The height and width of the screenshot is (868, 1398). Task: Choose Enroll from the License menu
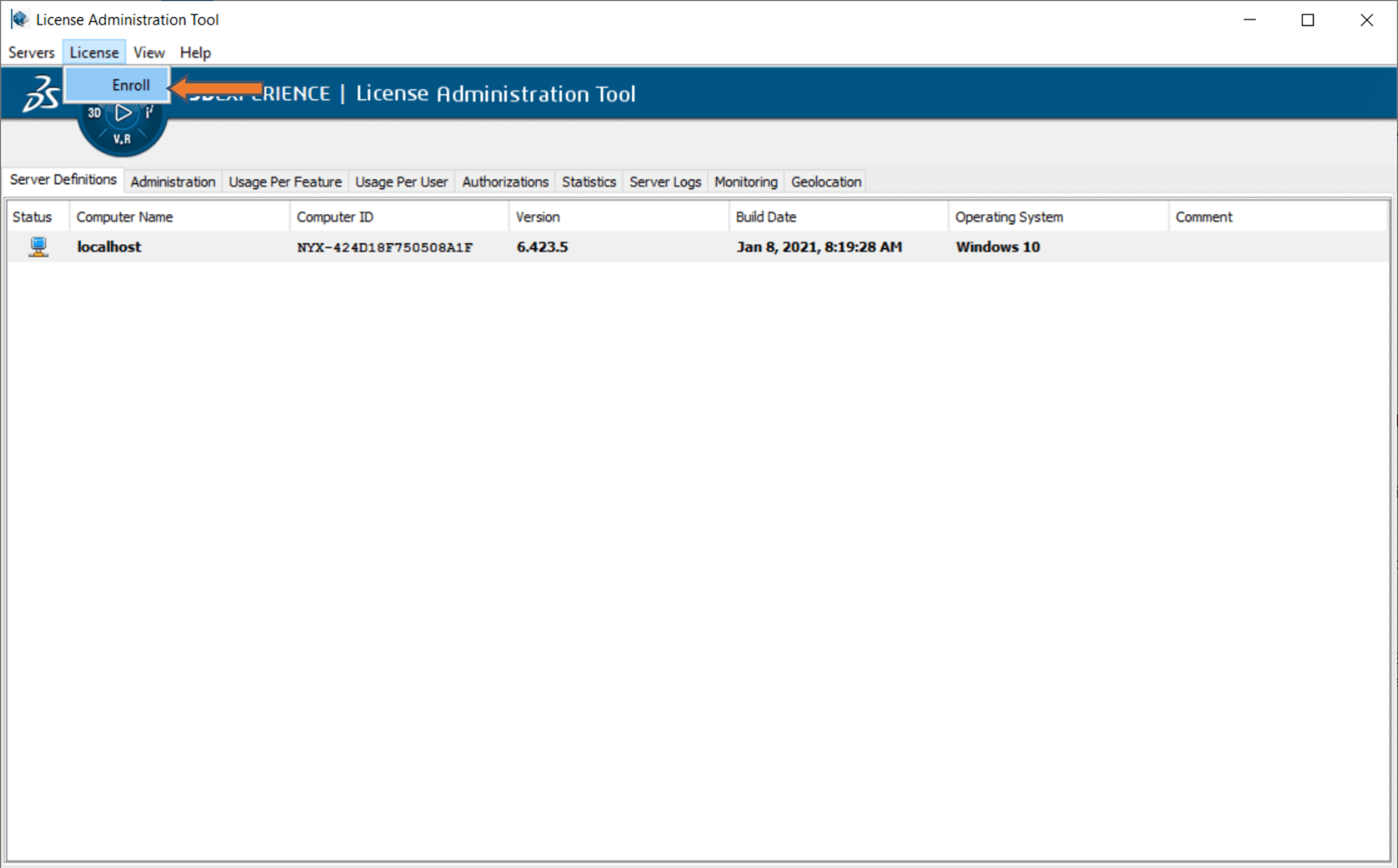(x=118, y=85)
